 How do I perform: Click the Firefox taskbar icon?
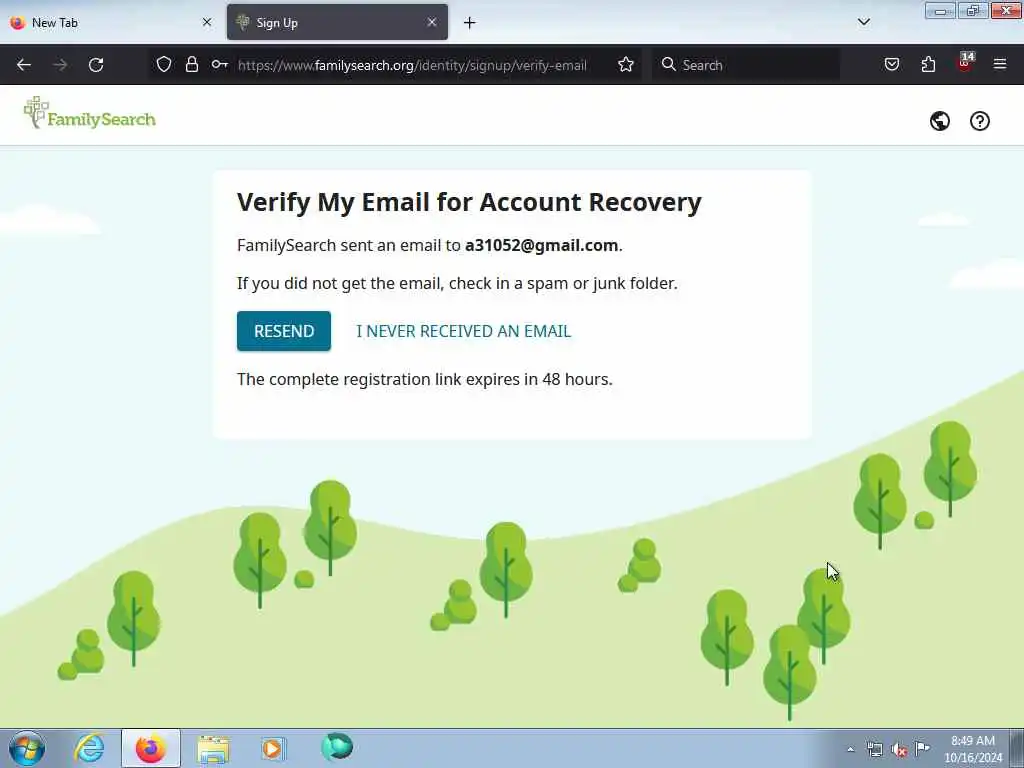point(151,748)
